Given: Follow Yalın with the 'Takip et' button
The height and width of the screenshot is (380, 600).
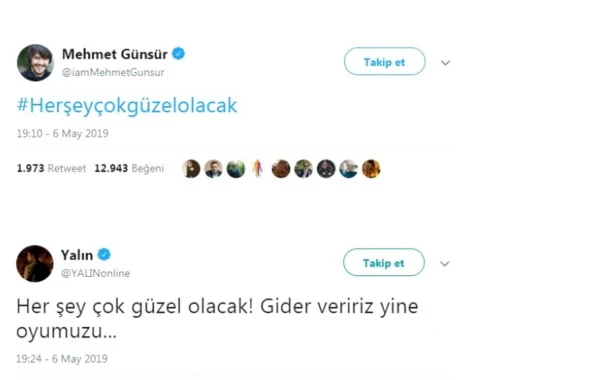Looking at the screenshot, I should (x=384, y=263).
